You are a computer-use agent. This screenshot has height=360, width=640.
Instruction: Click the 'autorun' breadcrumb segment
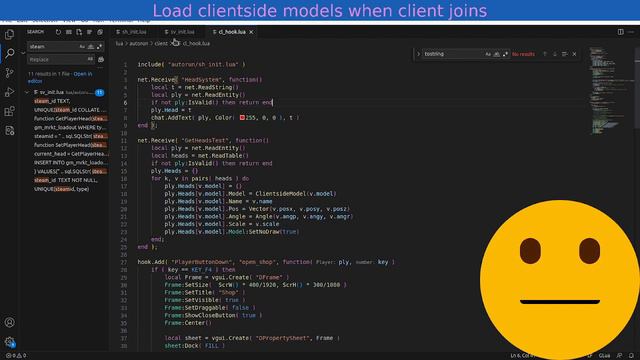click(139, 43)
